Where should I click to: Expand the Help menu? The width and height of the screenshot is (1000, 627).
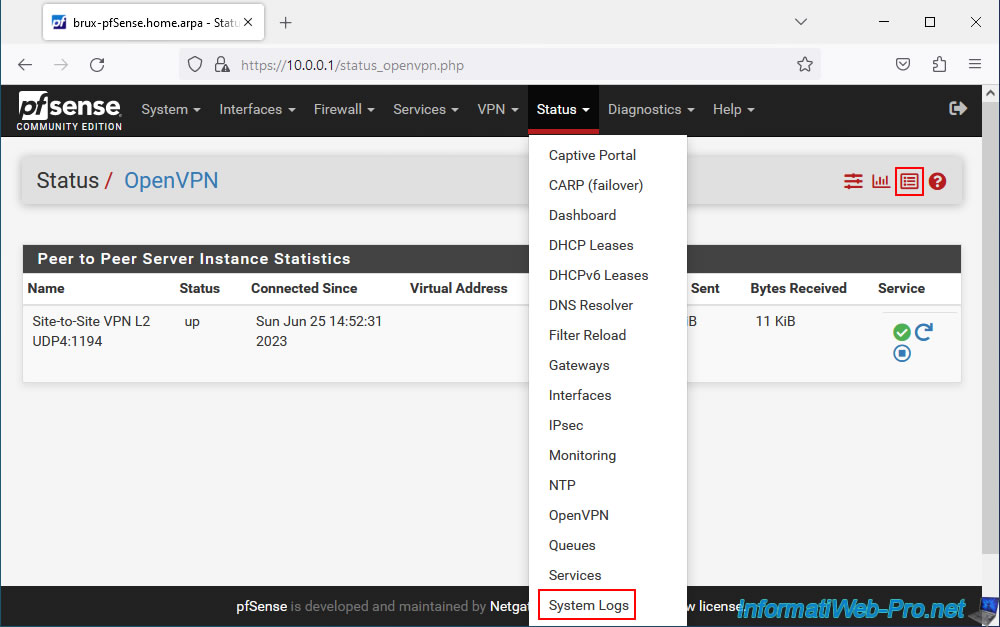tap(733, 110)
